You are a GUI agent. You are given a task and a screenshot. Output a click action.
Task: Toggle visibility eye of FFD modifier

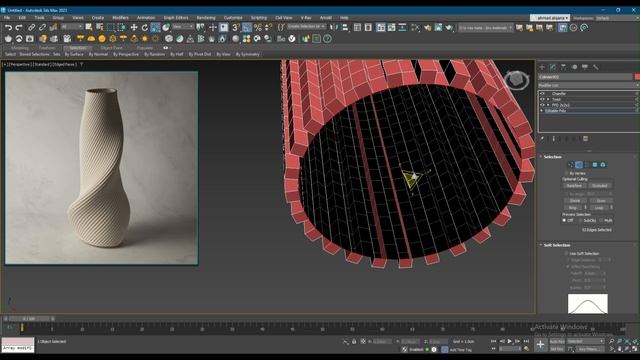[542, 105]
